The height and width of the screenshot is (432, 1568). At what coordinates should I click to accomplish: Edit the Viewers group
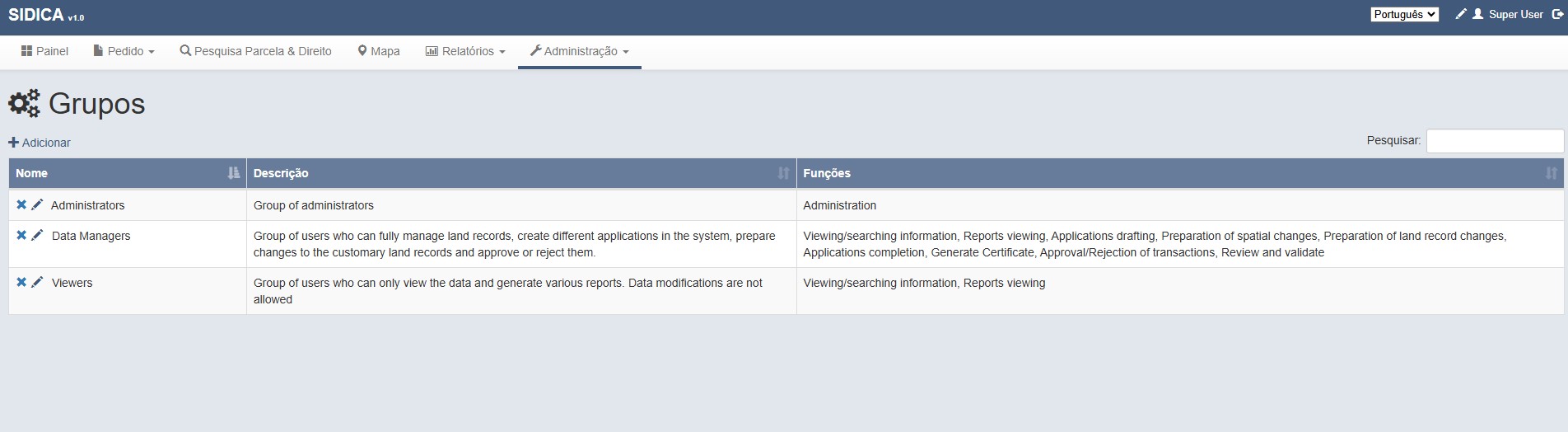tap(37, 282)
